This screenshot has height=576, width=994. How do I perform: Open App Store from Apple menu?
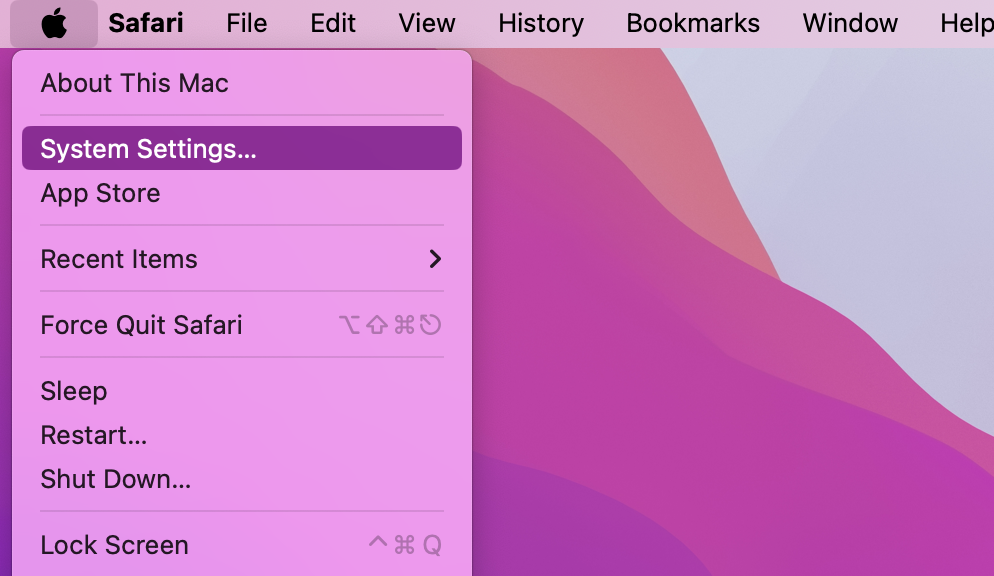(x=242, y=193)
